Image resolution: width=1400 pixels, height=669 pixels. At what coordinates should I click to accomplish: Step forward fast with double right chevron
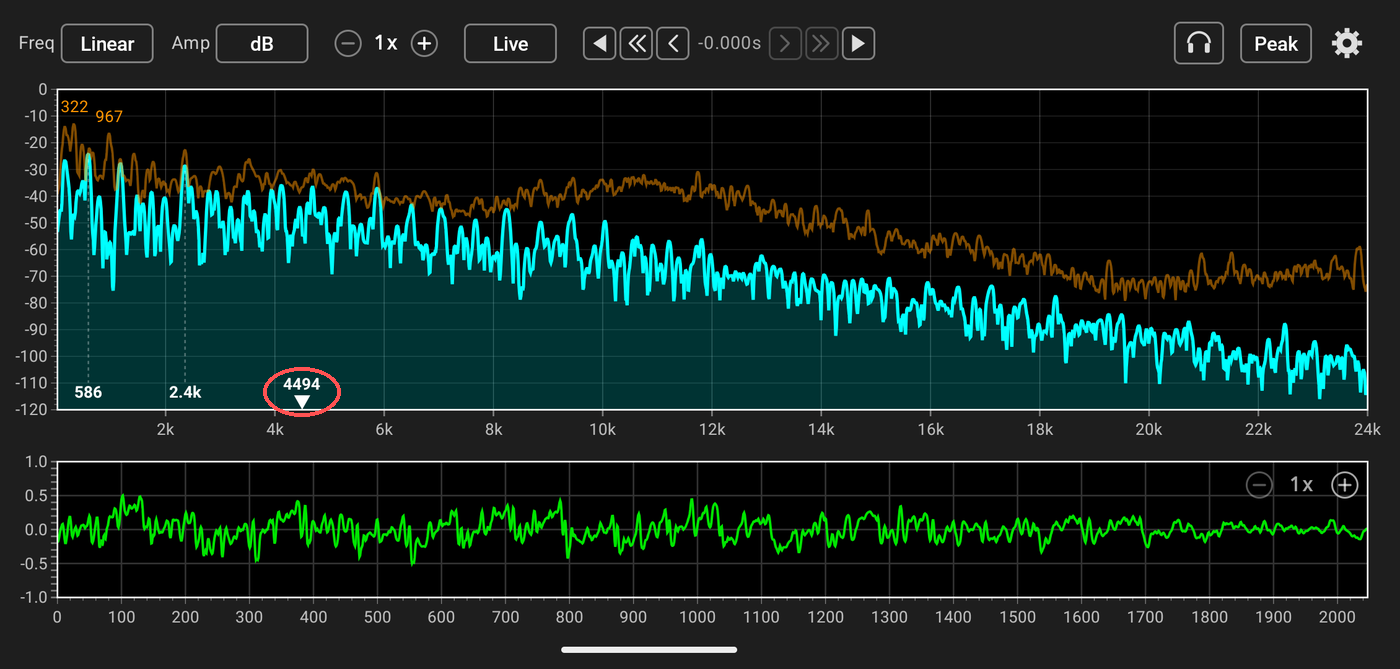click(x=822, y=43)
